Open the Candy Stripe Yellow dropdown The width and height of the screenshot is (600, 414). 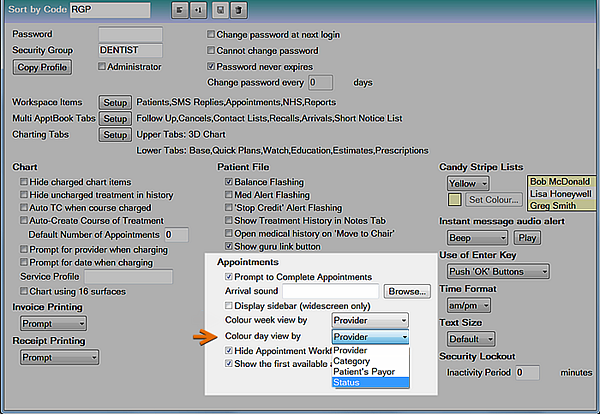tap(468, 184)
